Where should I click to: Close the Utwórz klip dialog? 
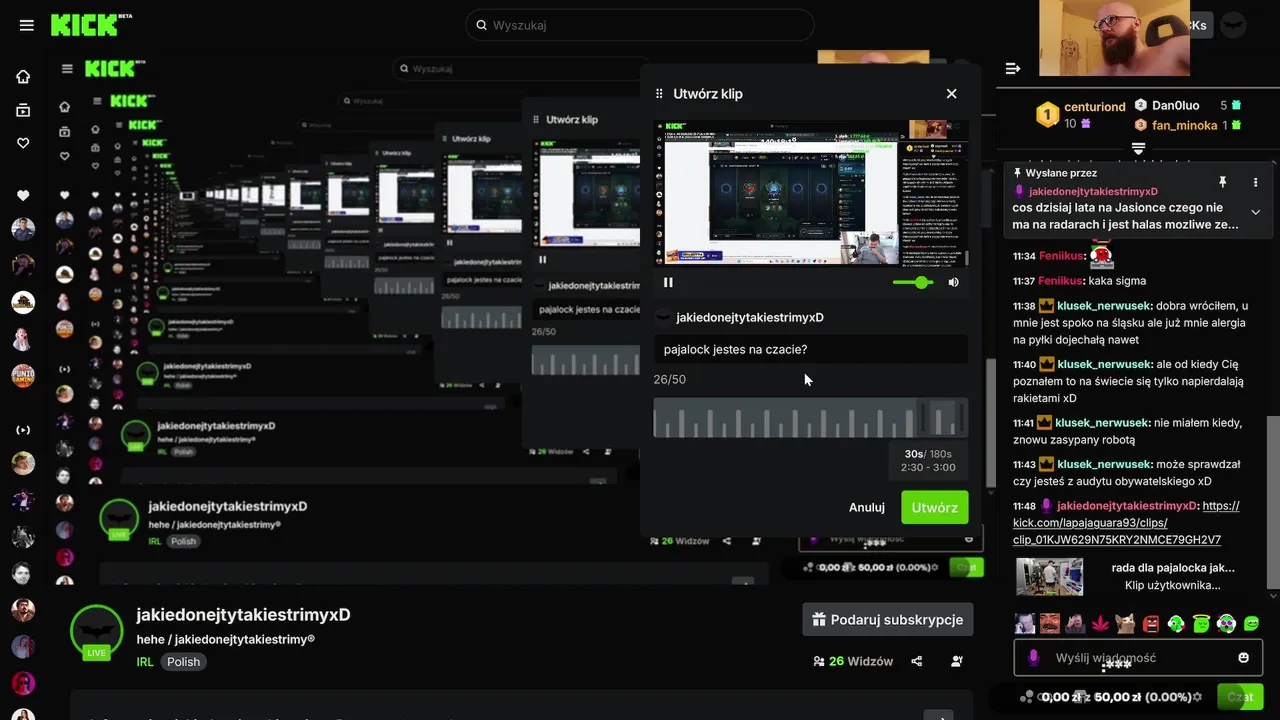click(951, 93)
